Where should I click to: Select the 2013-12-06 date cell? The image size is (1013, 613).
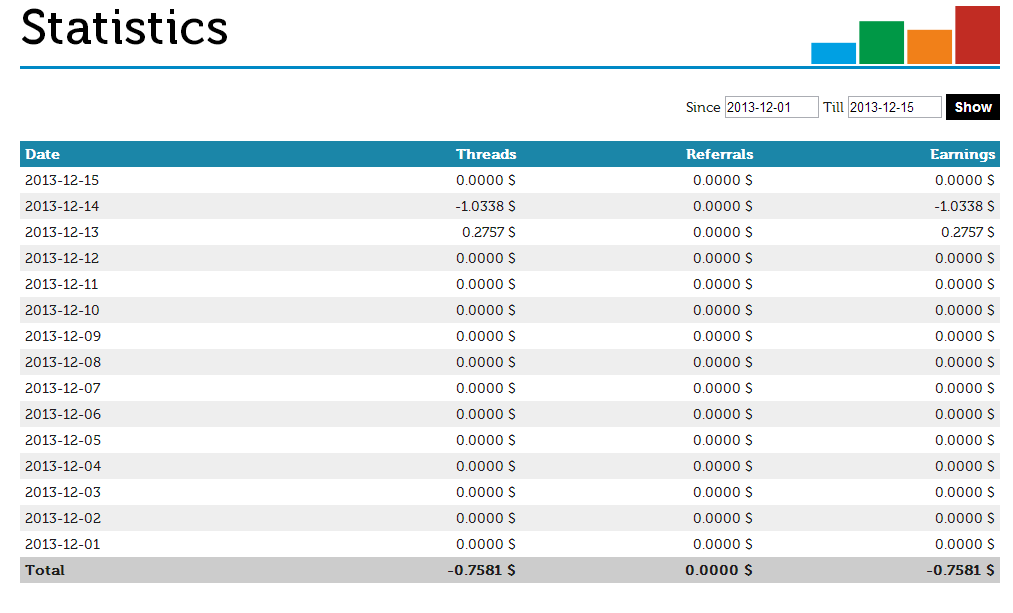(63, 414)
